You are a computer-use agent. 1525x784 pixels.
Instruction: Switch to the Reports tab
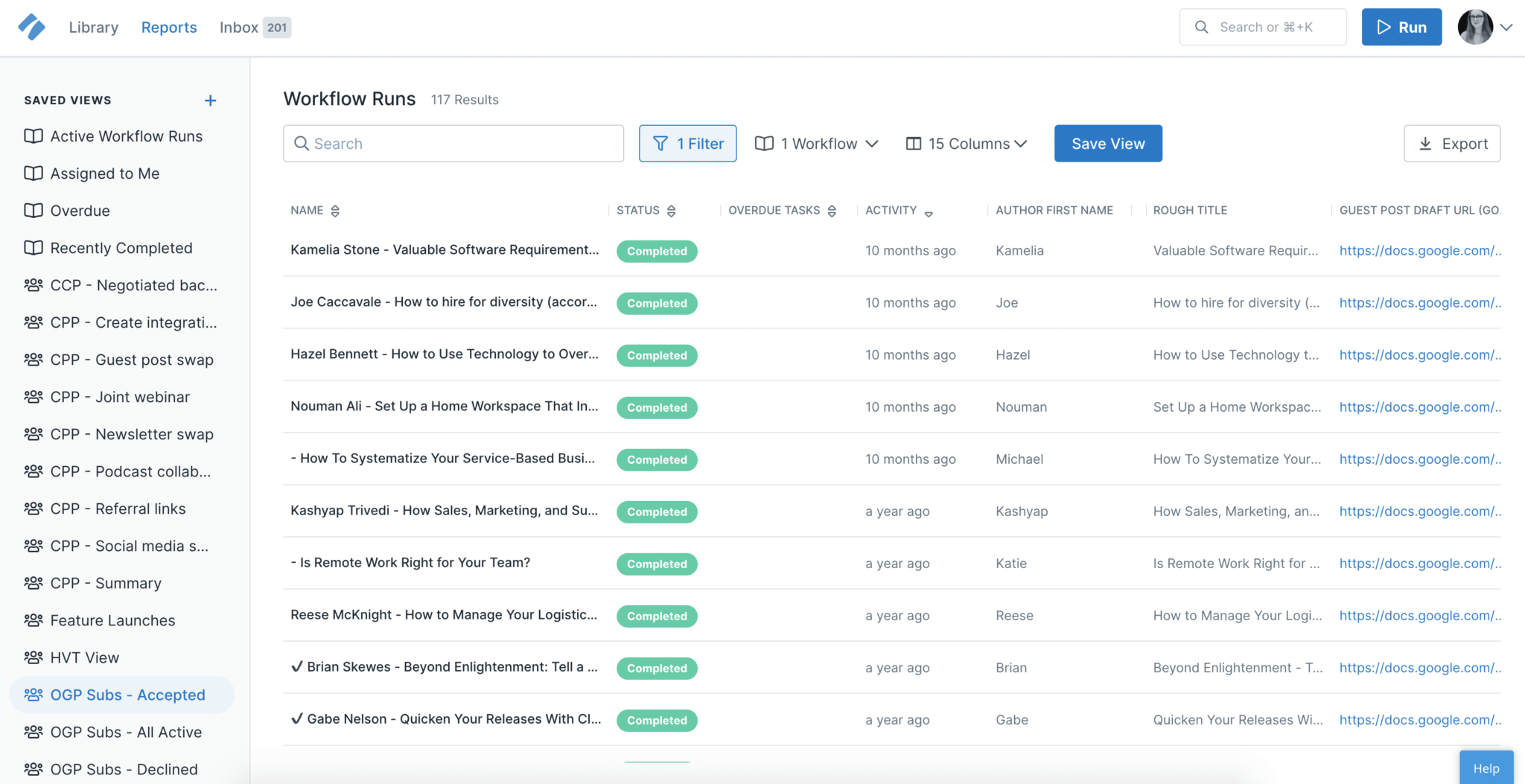click(169, 27)
